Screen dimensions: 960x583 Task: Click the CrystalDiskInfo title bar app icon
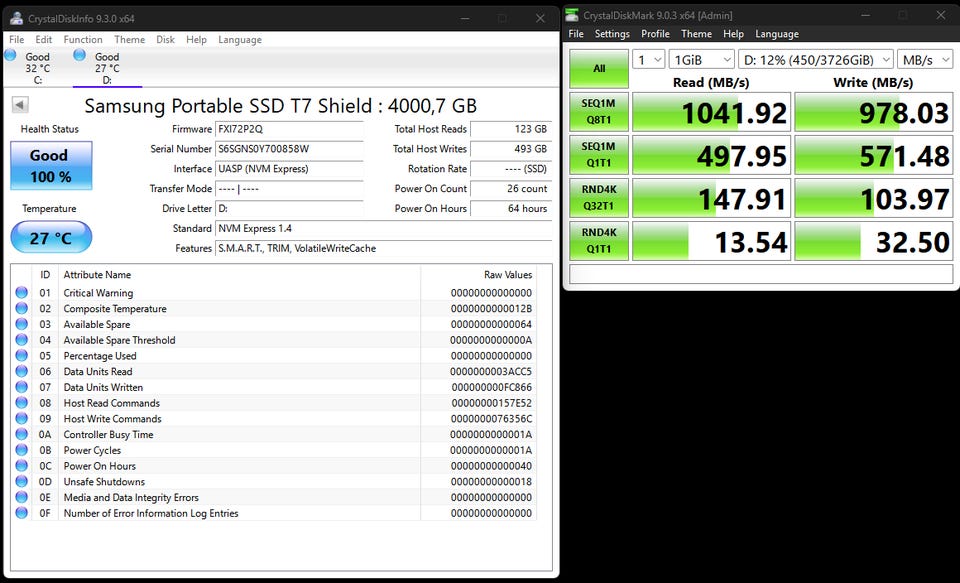[17, 18]
